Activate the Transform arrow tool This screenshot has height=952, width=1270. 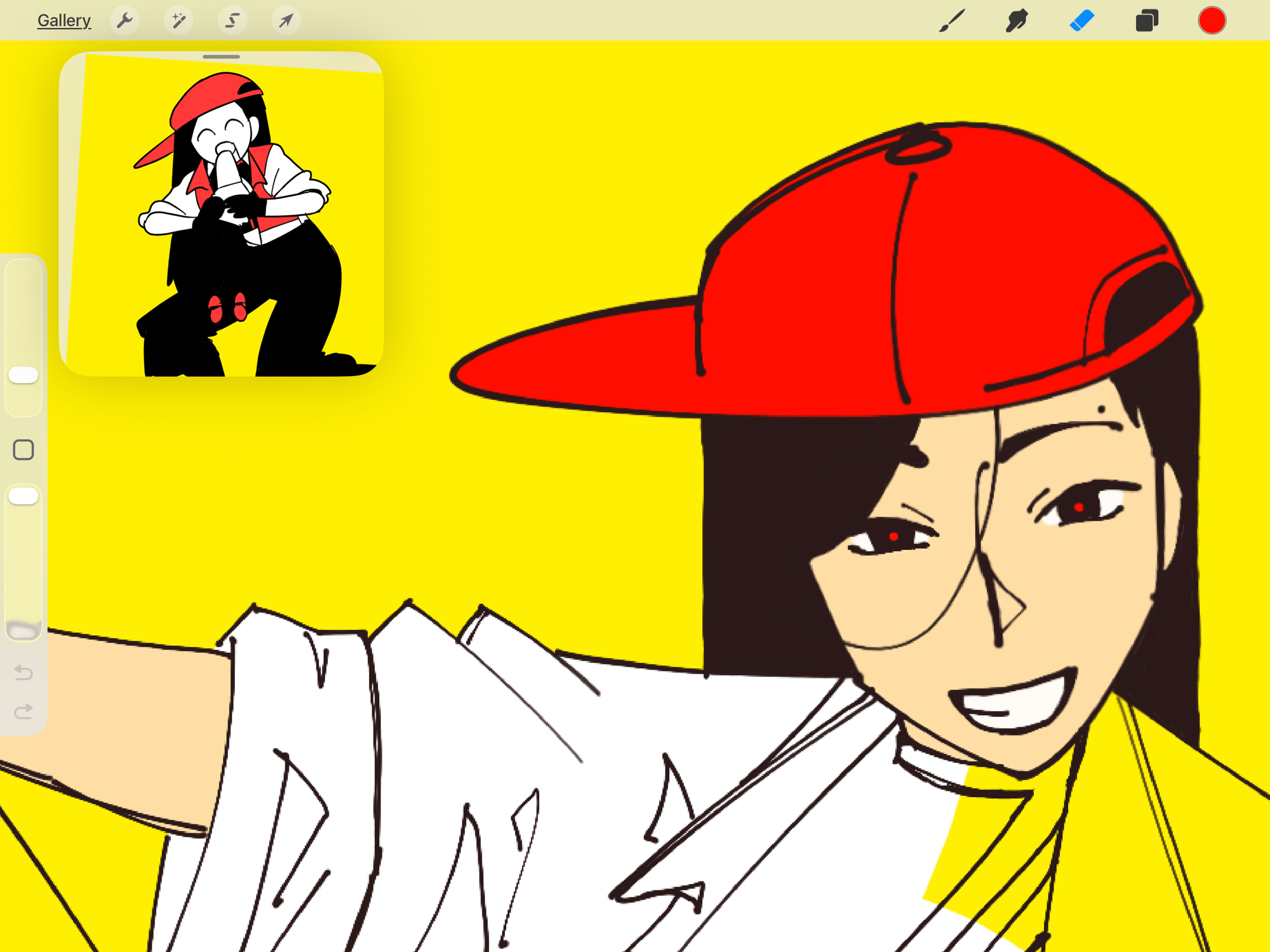pyautogui.click(x=286, y=20)
